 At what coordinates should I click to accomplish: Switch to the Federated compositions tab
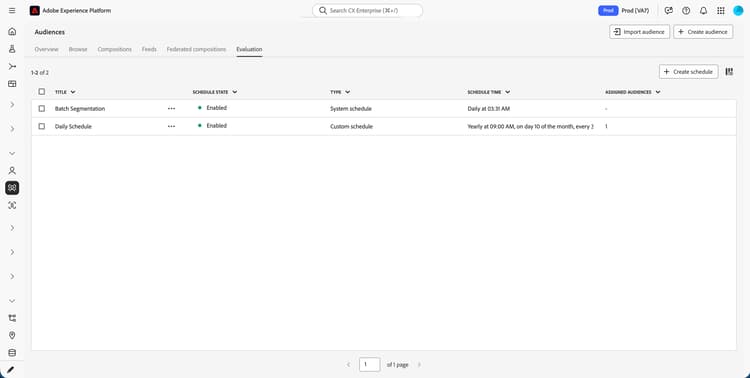[x=196, y=49]
